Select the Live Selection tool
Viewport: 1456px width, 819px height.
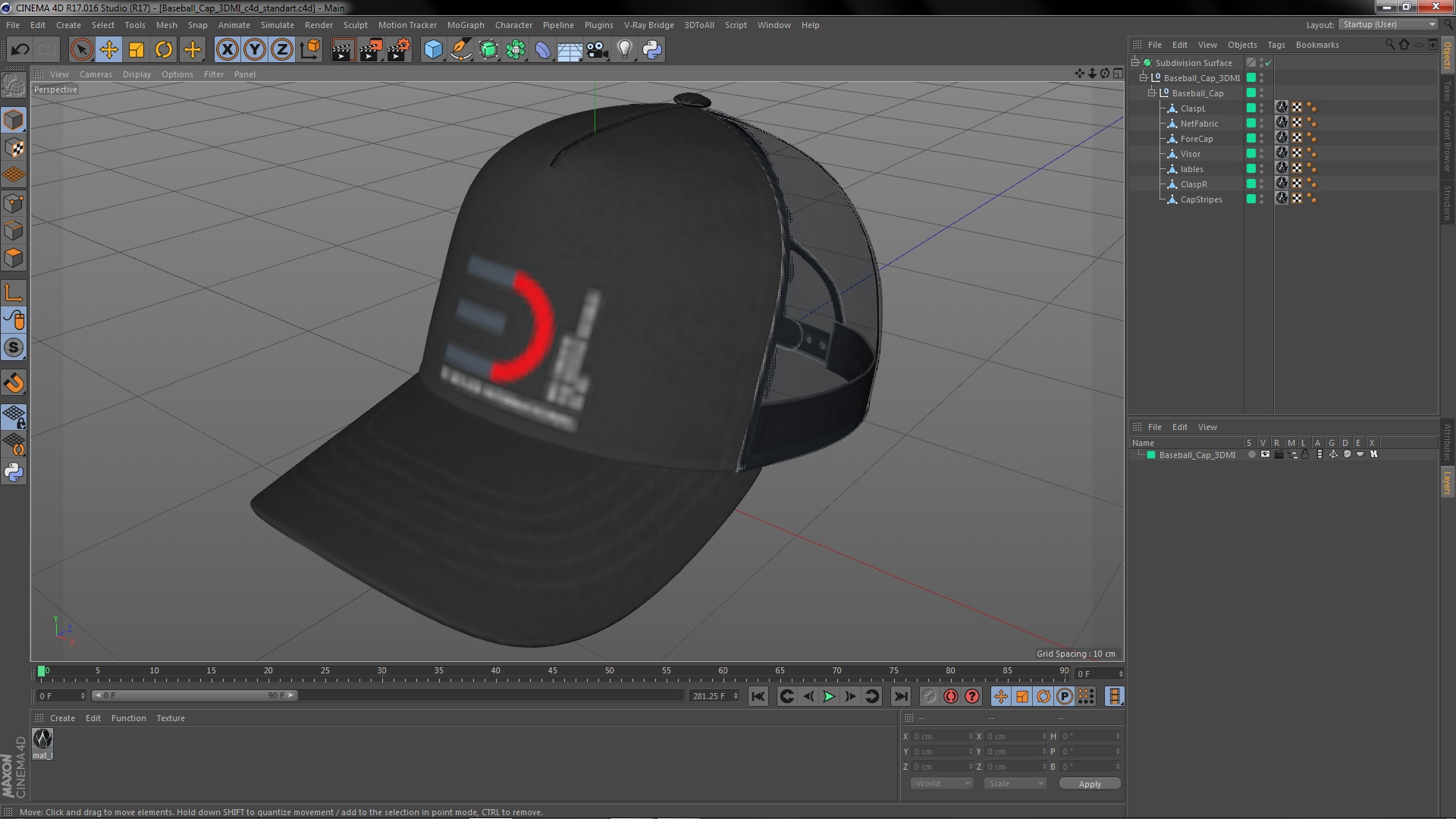click(x=81, y=50)
